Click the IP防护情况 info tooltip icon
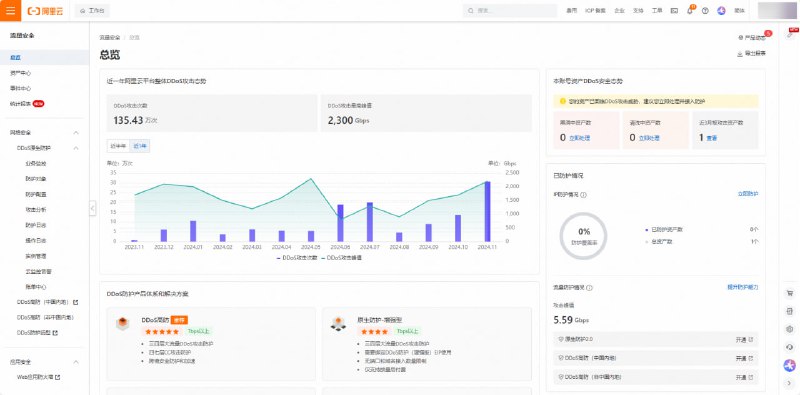The height and width of the screenshot is (395, 800). tap(584, 195)
